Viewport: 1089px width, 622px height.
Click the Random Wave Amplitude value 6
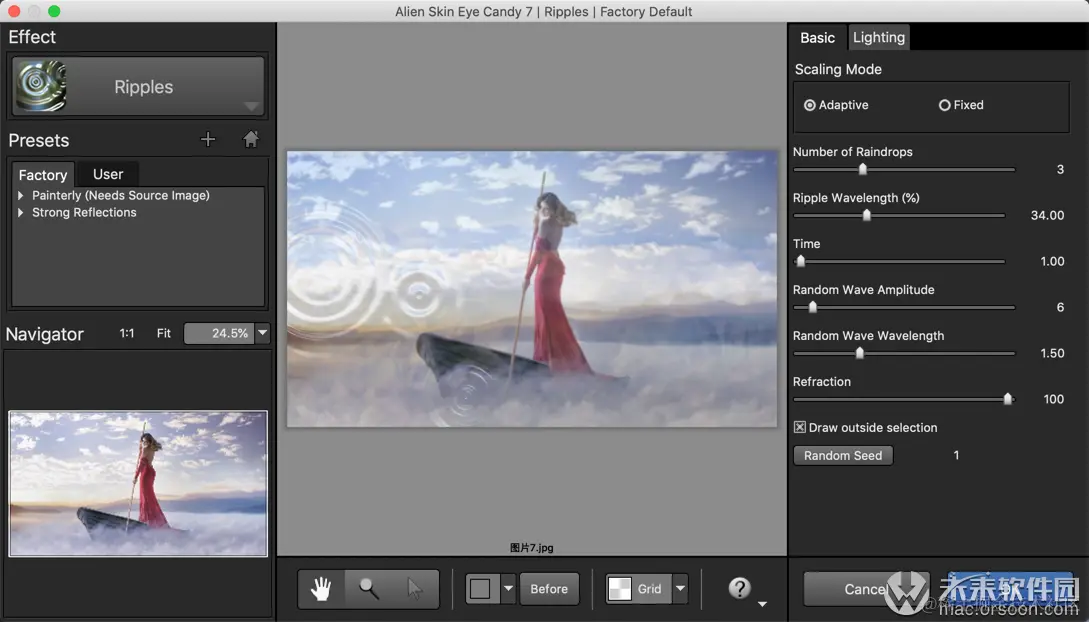[1060, 307]
